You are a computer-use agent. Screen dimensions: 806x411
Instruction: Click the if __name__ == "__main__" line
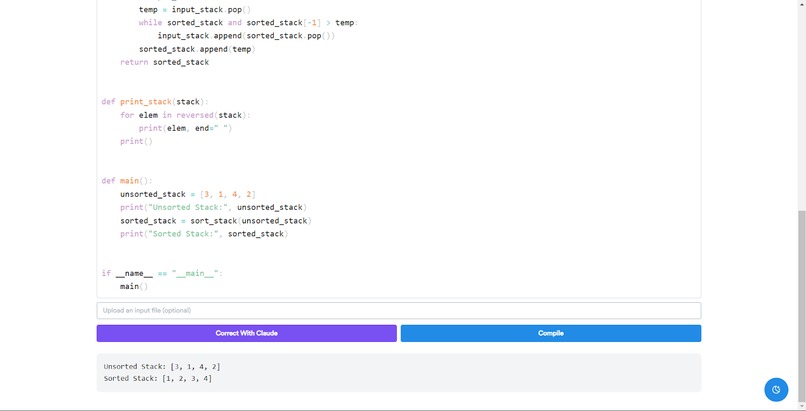coord(162,273)
